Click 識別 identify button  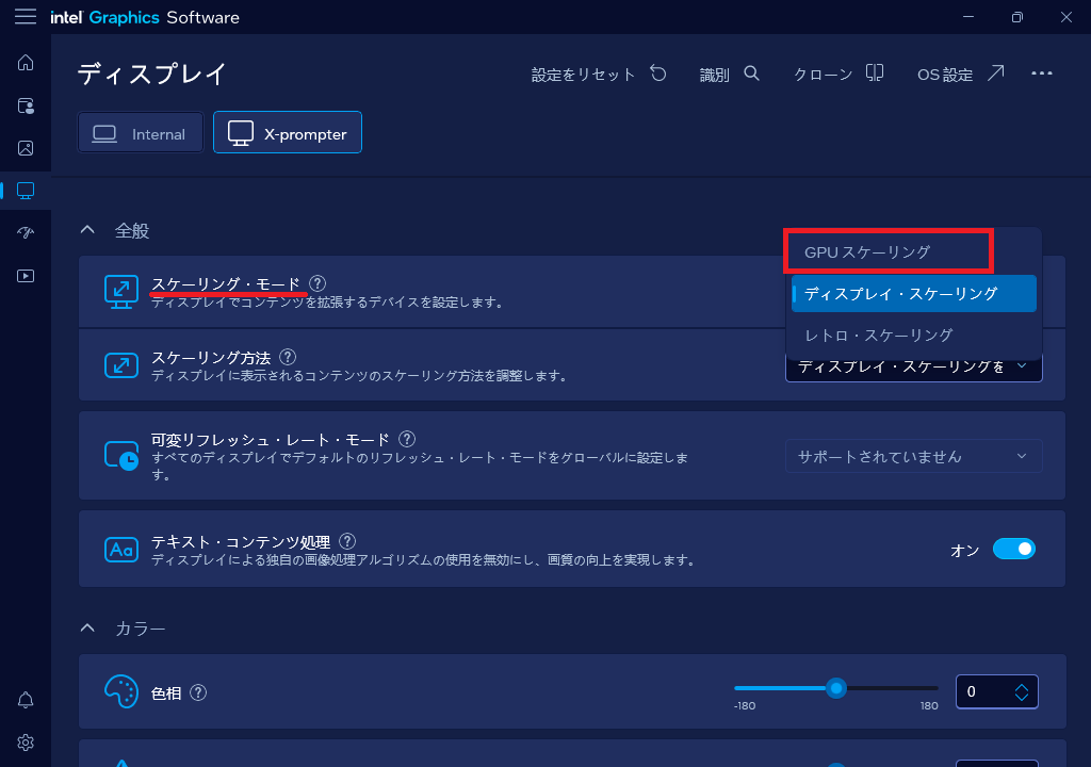tap(728, 74)
